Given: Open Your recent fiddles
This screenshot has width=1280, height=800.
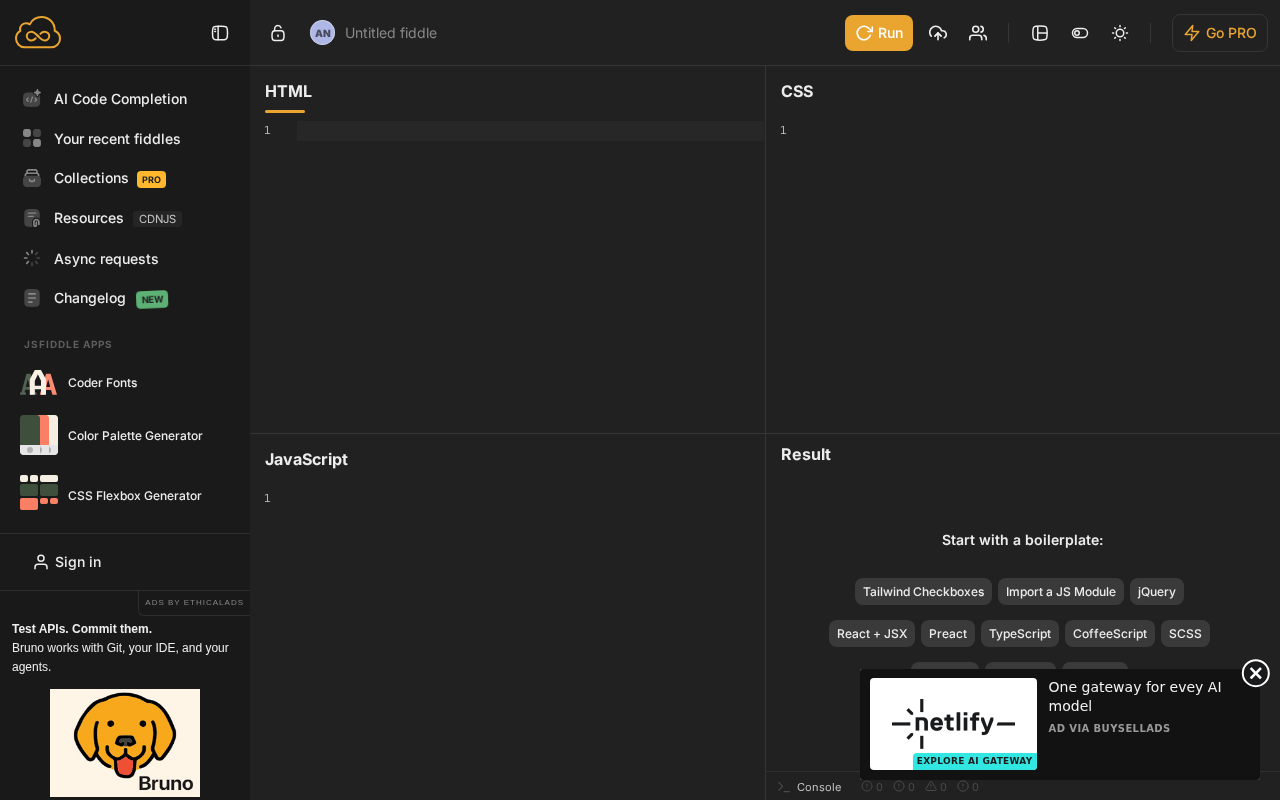Looking at the screenshot, I should (x=117, y=139).
